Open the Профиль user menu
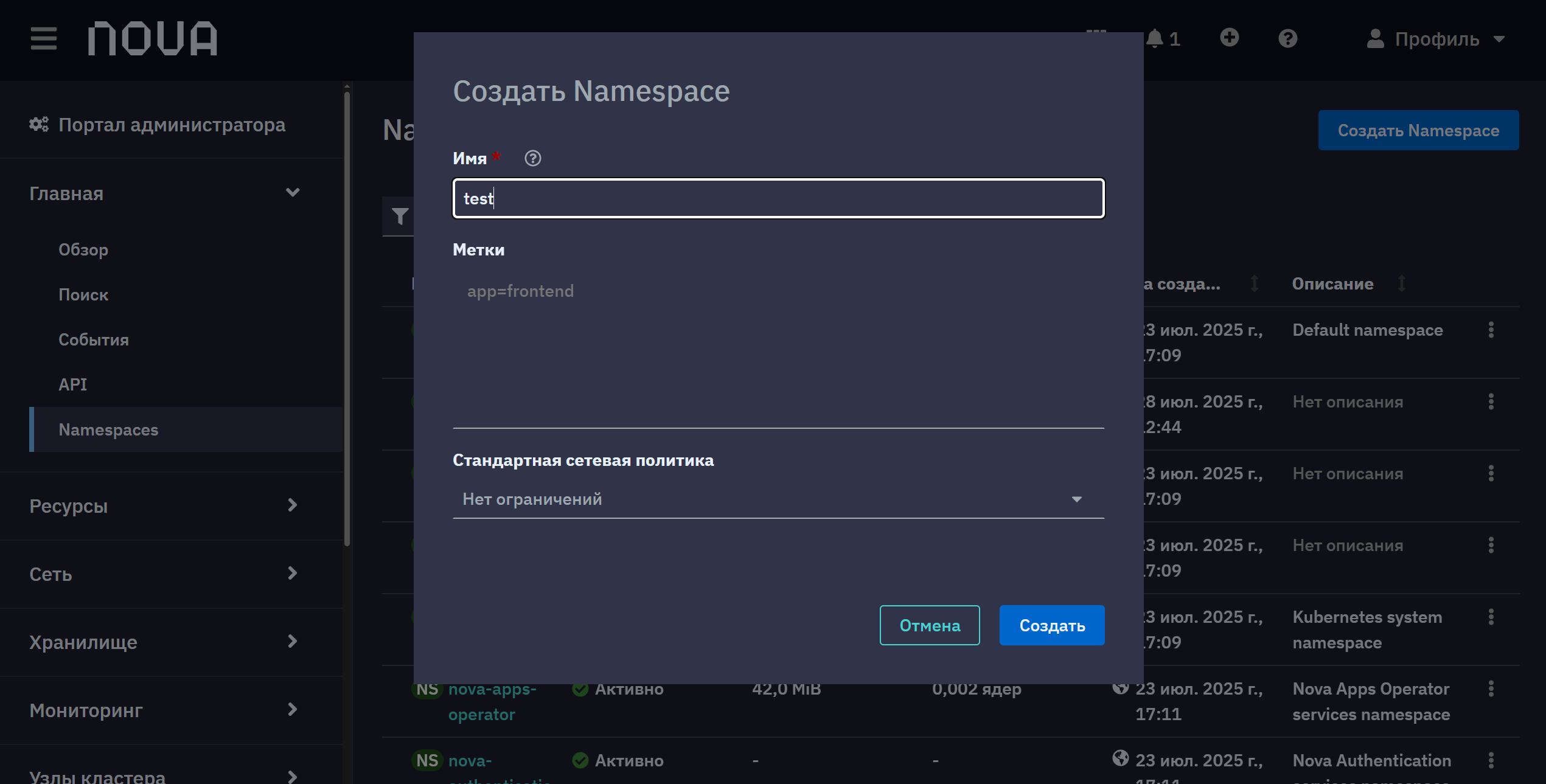1546x784 pixels. pyautogui.click(x=1436, y=39)
